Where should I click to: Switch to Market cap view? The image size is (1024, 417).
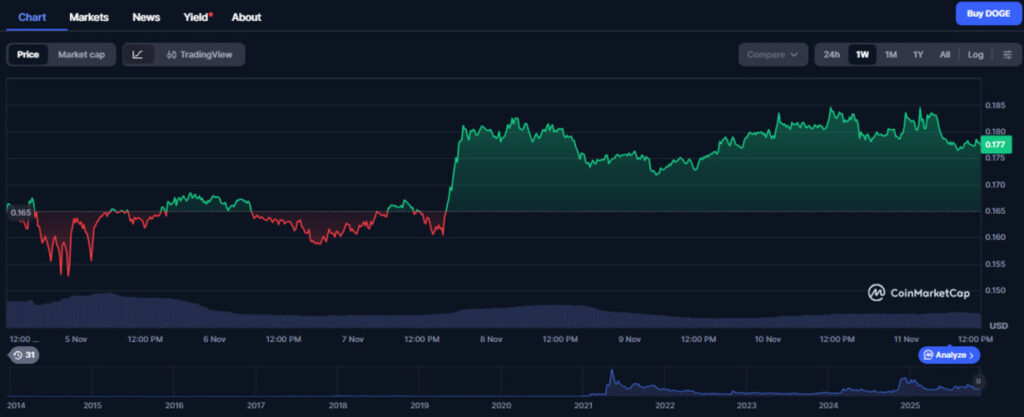point(81,55)
